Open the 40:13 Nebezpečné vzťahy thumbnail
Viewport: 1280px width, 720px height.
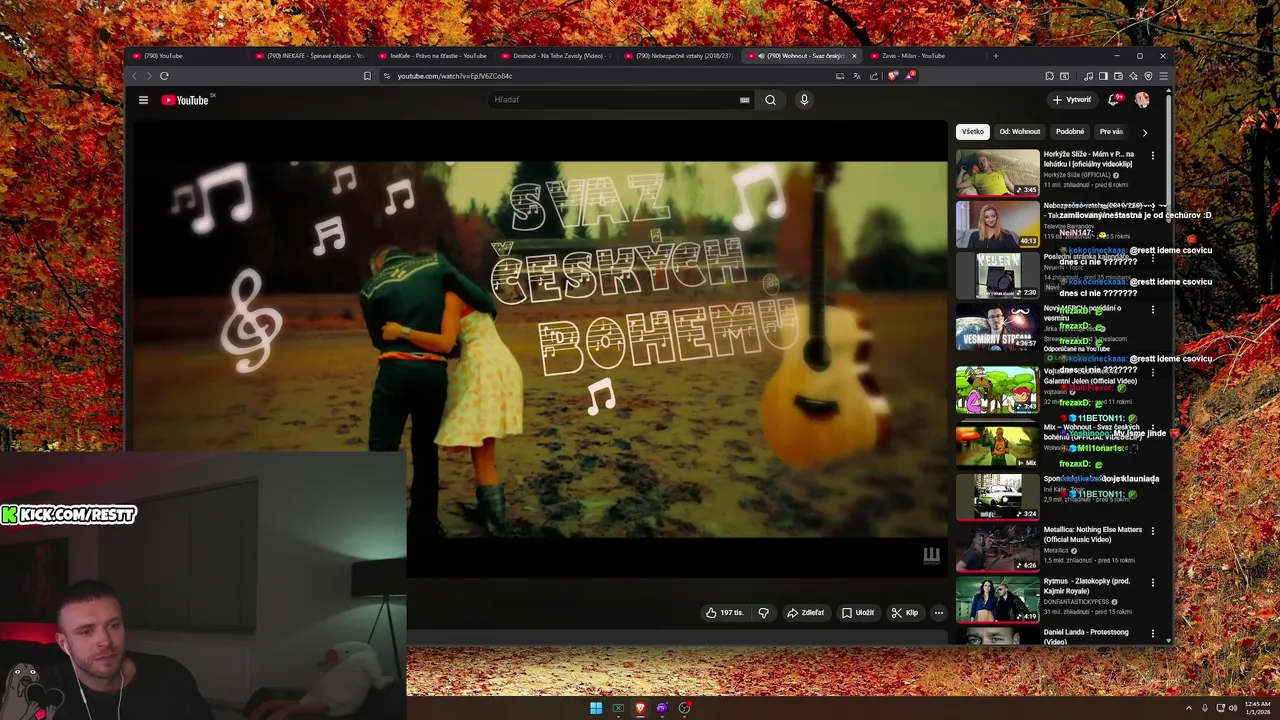click(997, 225)
